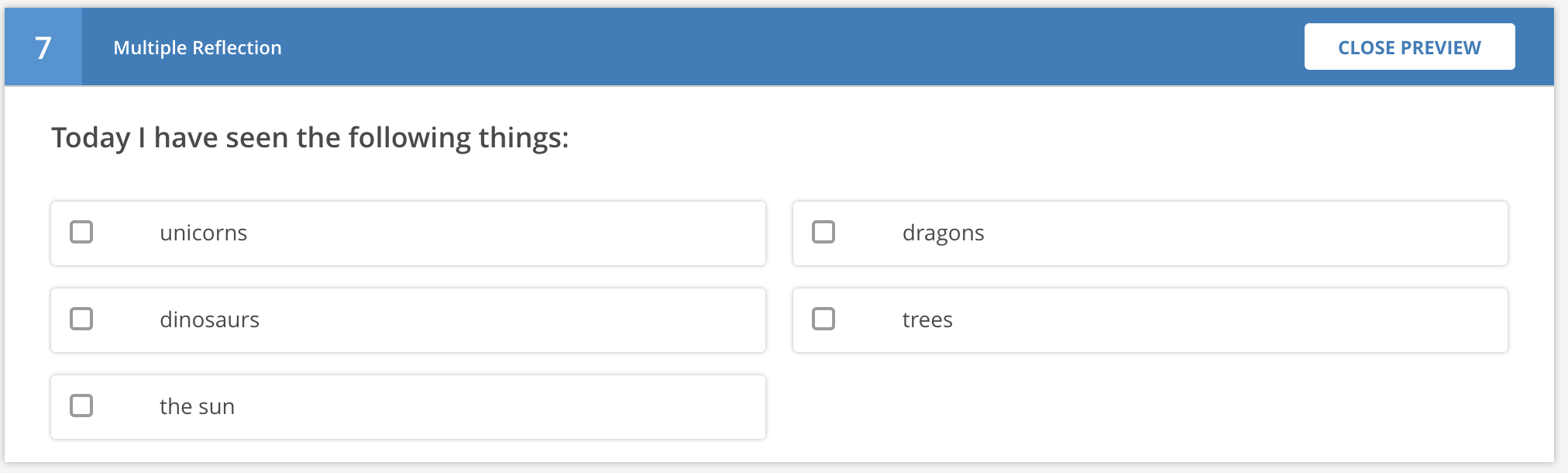This screenshot has height=473, width=1568.
Task: Click empty area of dragons answer card
Action: coord(1240,233)
